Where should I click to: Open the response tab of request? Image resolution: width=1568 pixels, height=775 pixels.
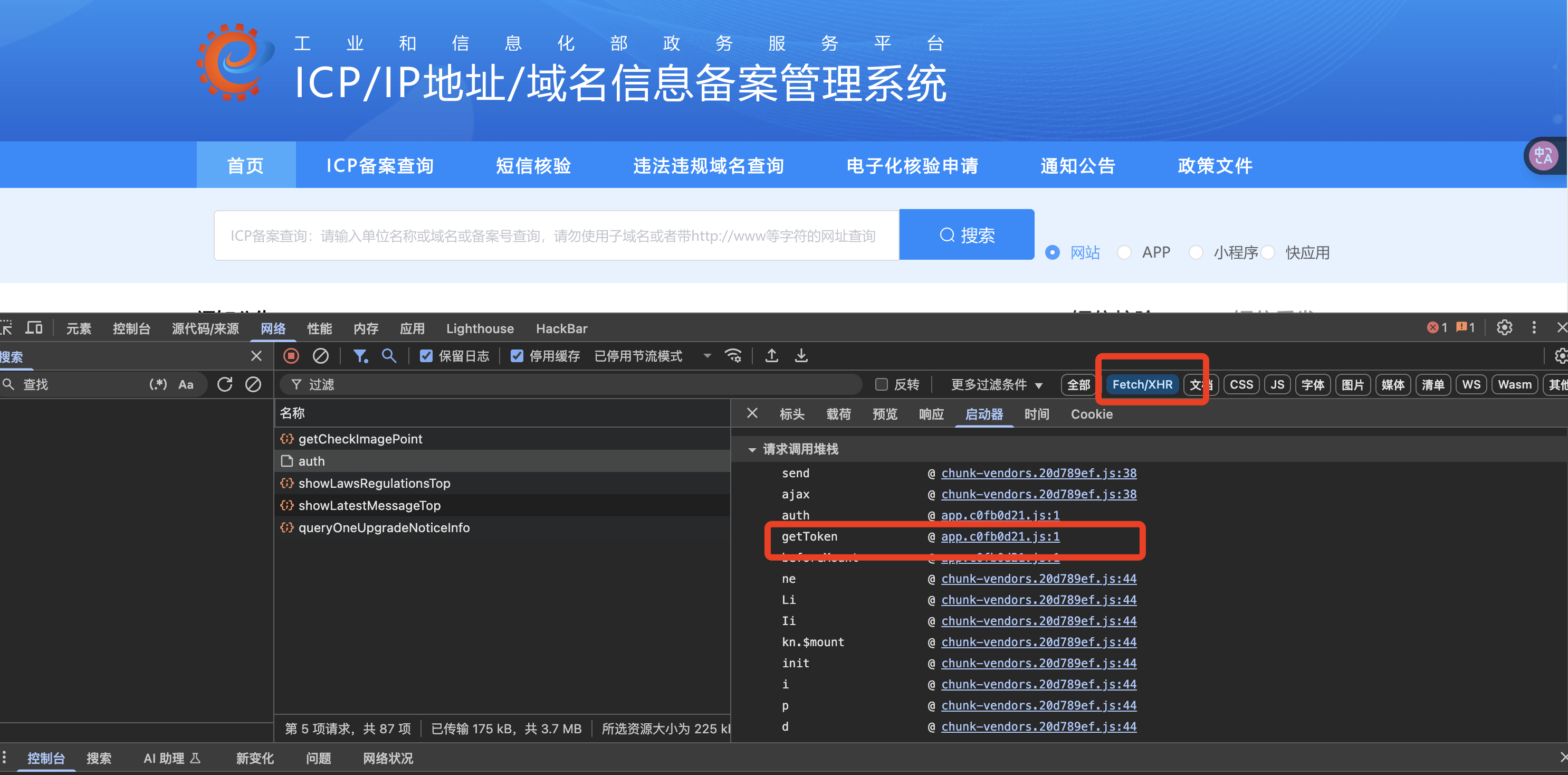pyautogui.click(x=931, y=414)
